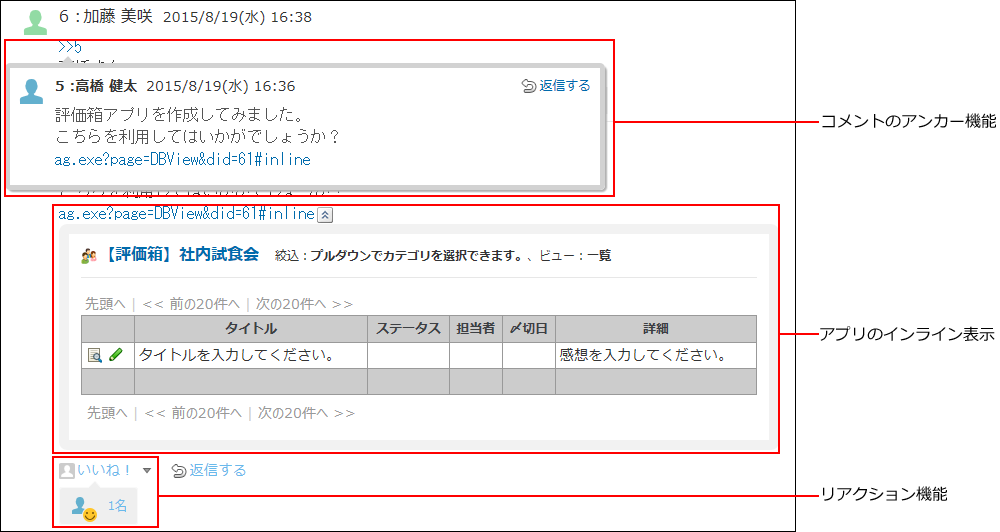The height and width of the screenshot is (532, 1000).
Task: Click the 担当者 column header
Action: click(x=476, y=329)
